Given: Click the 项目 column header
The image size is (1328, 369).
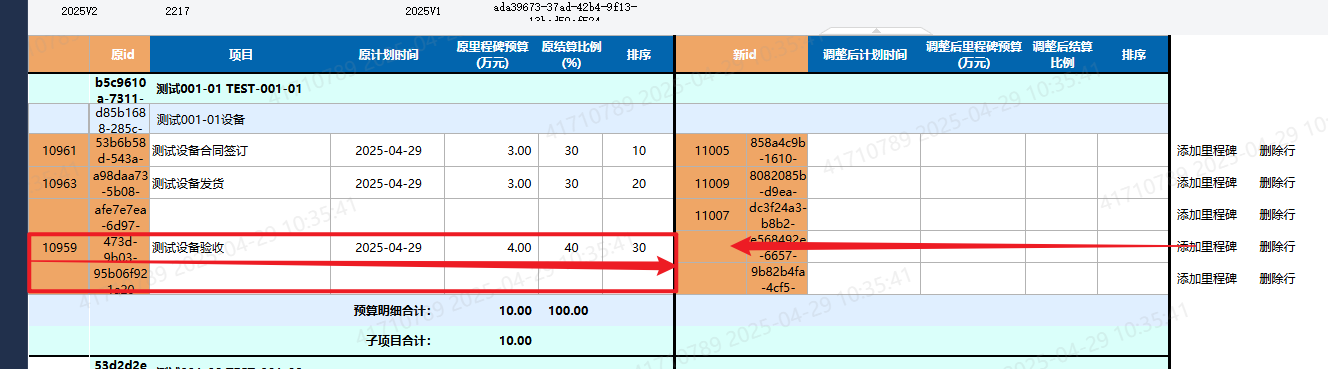Looking at the screenshot, I should pyautogui.click(x=240, y=54).
